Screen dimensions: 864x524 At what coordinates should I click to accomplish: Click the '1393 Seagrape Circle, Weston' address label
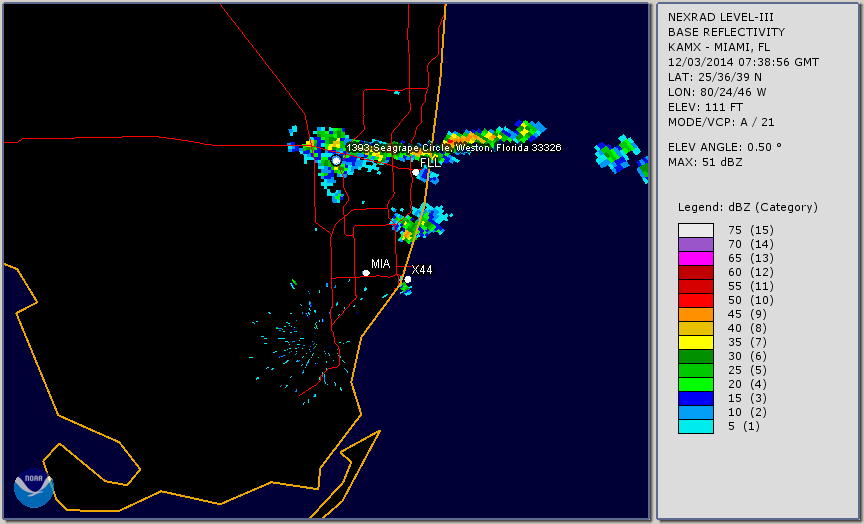point(453,148)
